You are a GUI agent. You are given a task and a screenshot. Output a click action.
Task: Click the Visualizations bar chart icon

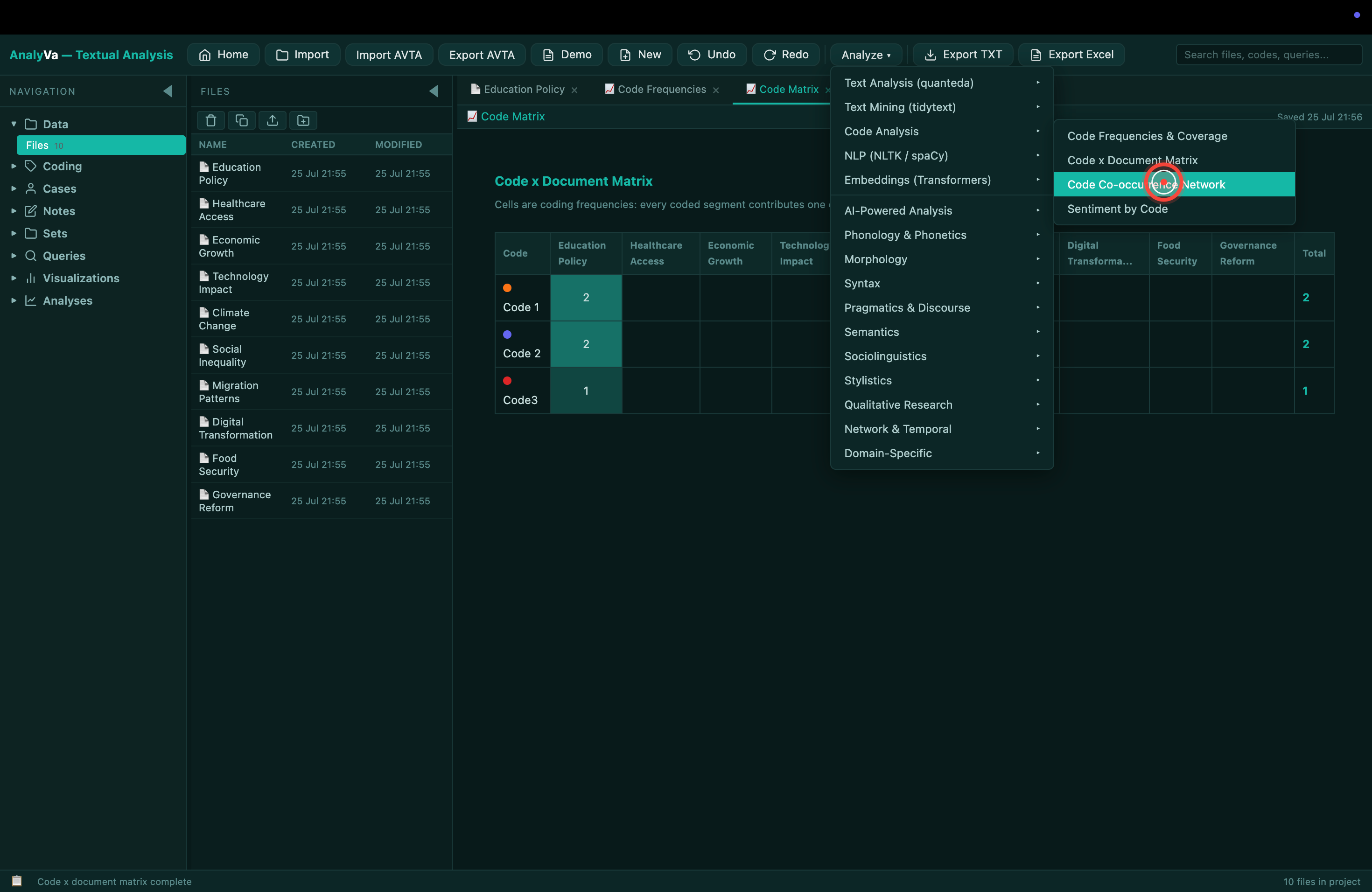click(x=30, y=279)
